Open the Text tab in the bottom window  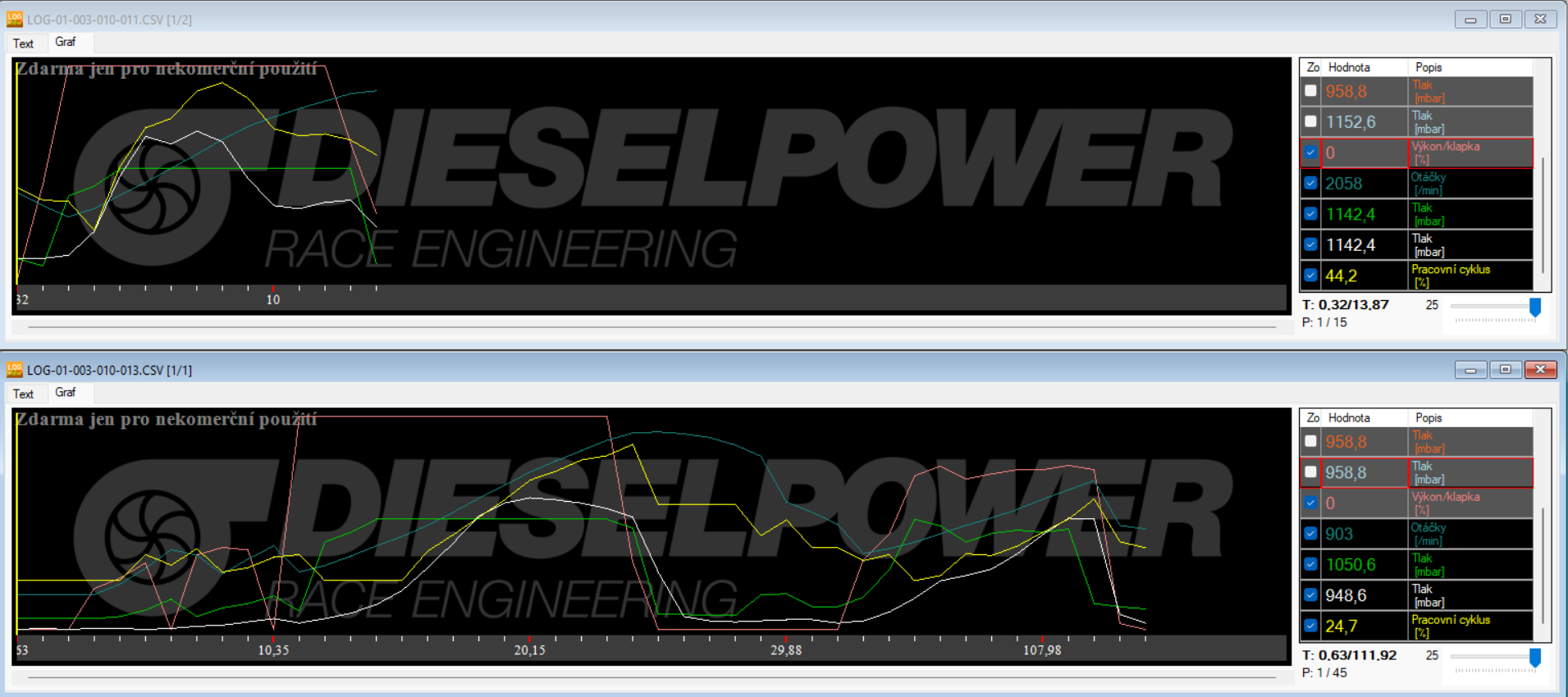click(23, 394)
